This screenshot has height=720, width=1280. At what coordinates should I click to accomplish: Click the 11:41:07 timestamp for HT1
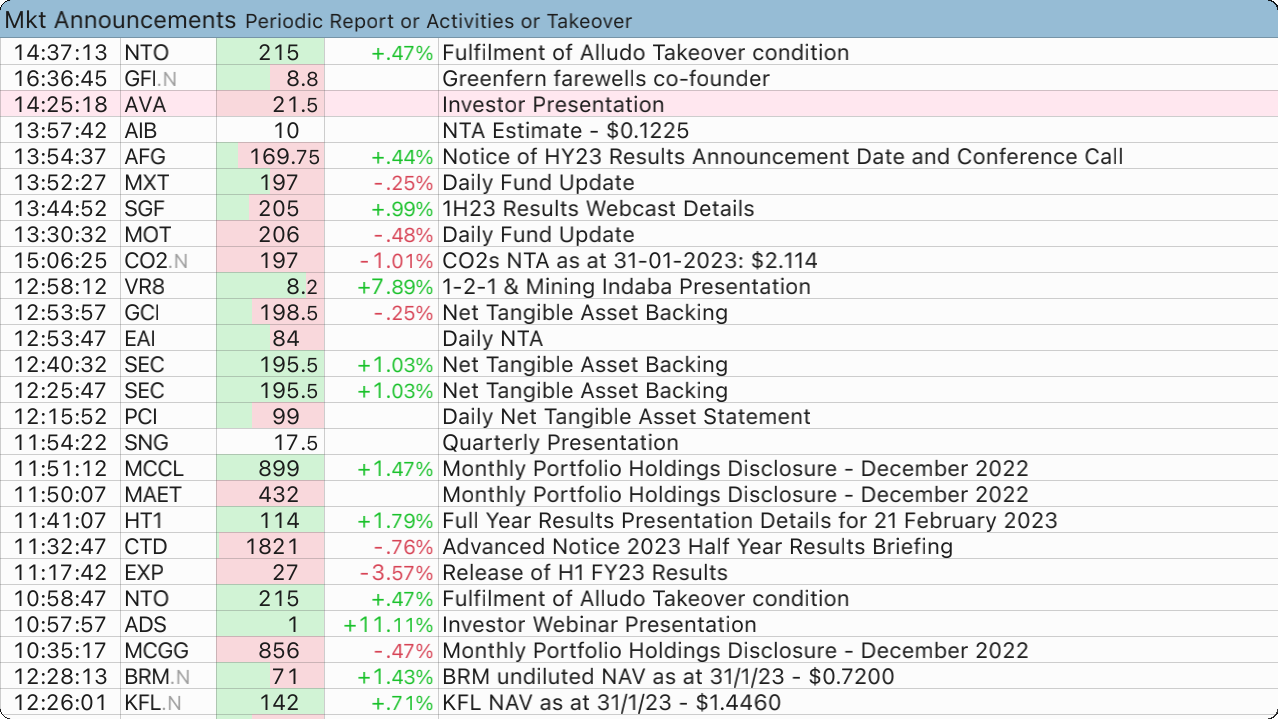[60, 521]
